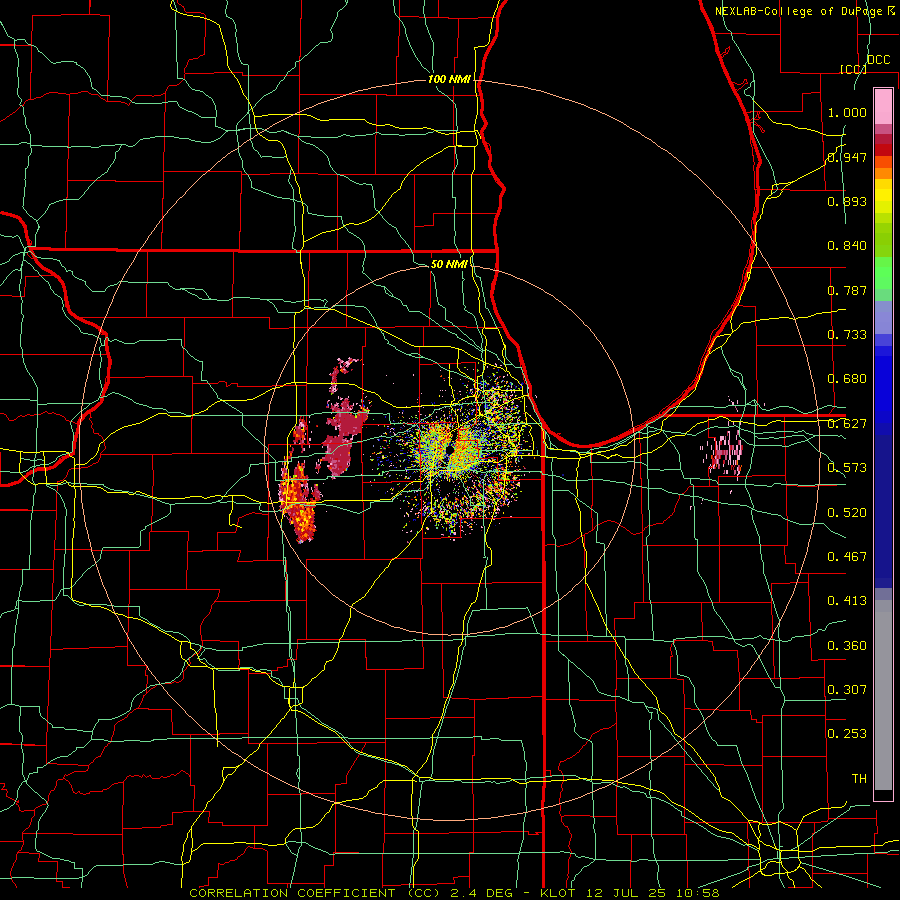The height and width of the screenshot is (900, 900).
Task: Click the 50 NMI range ring label
Action: 449,264
